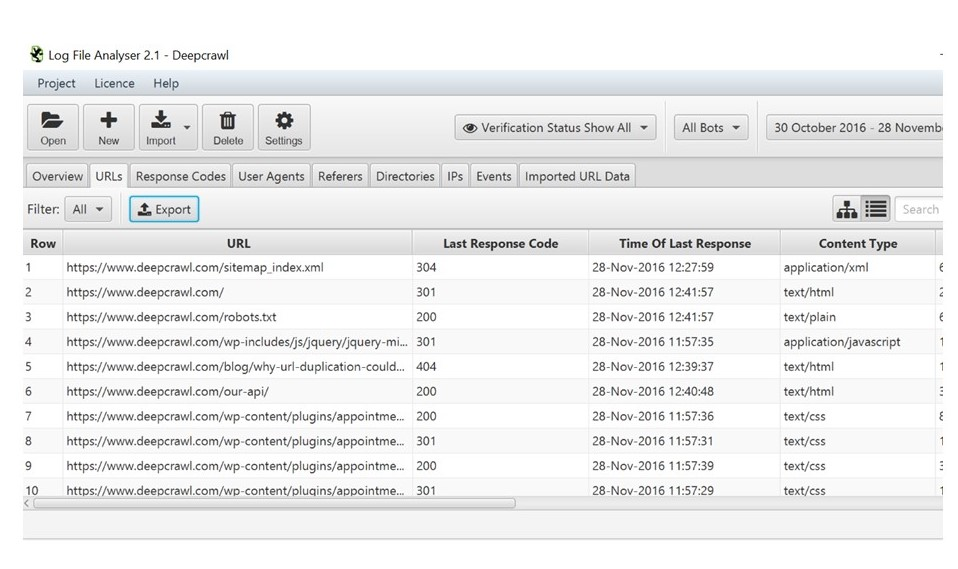Sort by Last Response Code header
The image size is (958, 569).
(x=500, y=243)
